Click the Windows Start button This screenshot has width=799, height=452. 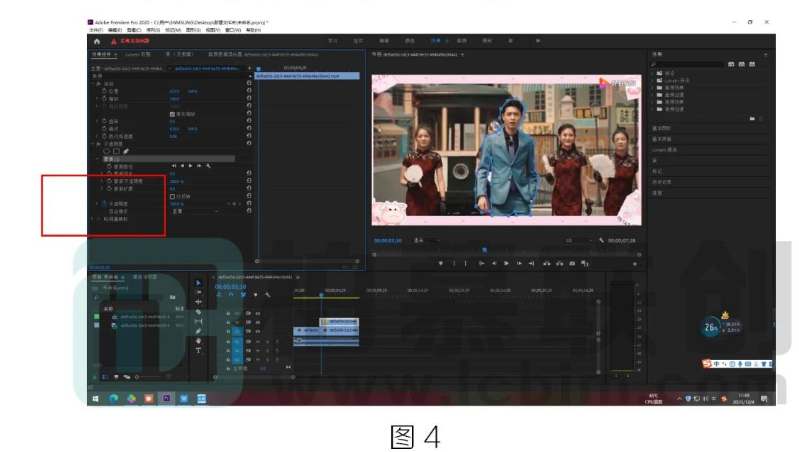tap(97, 398)
